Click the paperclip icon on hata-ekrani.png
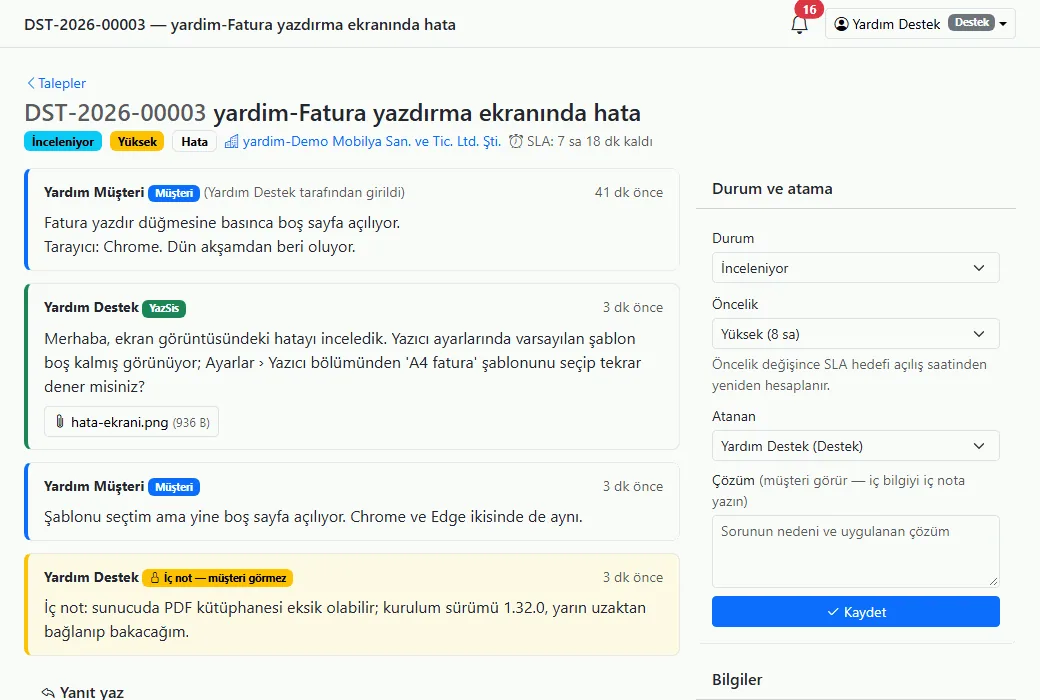Image resolution: width=1040 pixels, height=700 pixels. (x=60, y=422)
